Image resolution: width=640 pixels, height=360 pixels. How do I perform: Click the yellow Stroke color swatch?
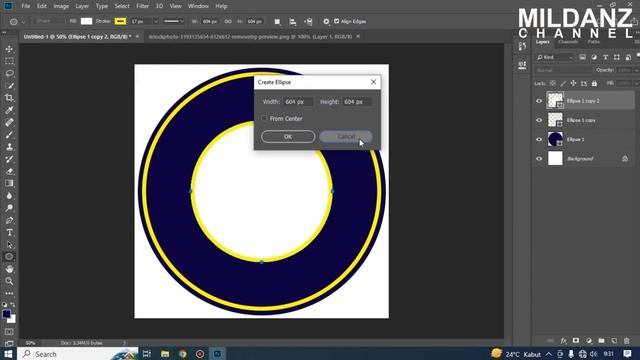(x=120, y=21)
